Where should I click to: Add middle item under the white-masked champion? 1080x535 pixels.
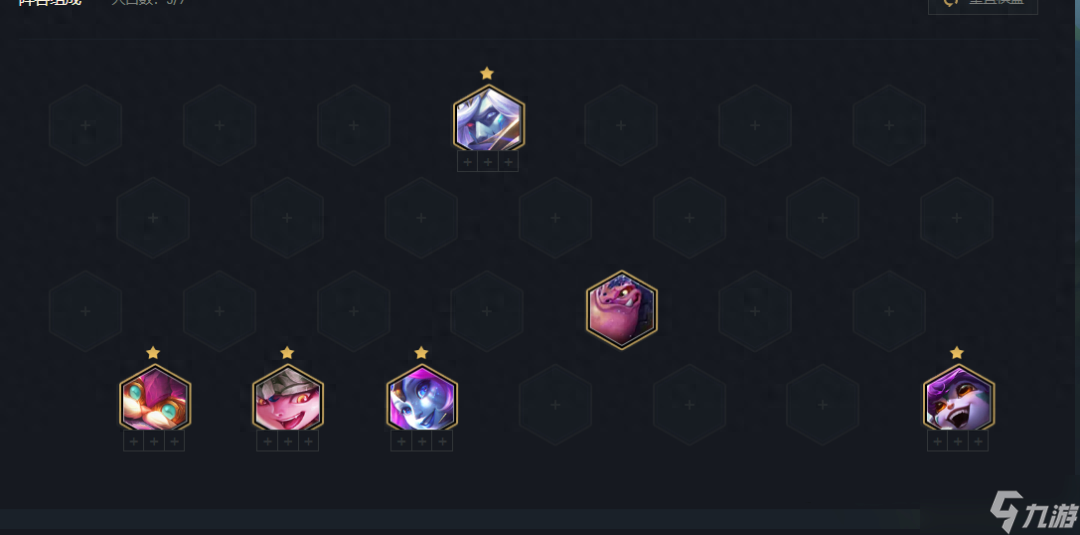(488, 162)
